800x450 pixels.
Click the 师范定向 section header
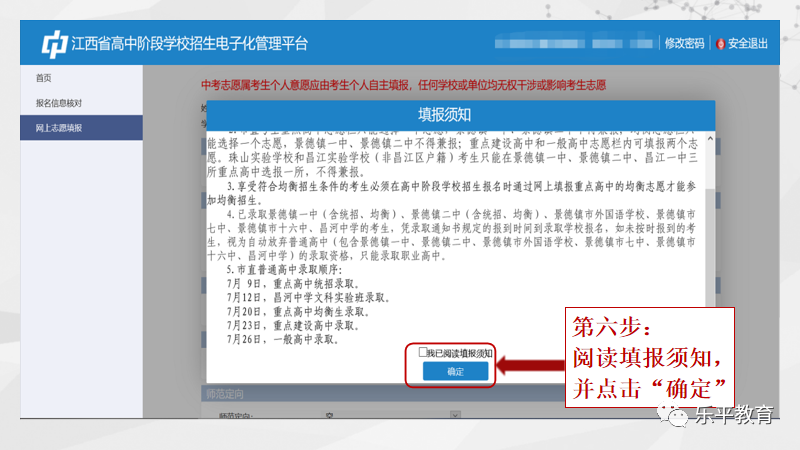(224, 394)
